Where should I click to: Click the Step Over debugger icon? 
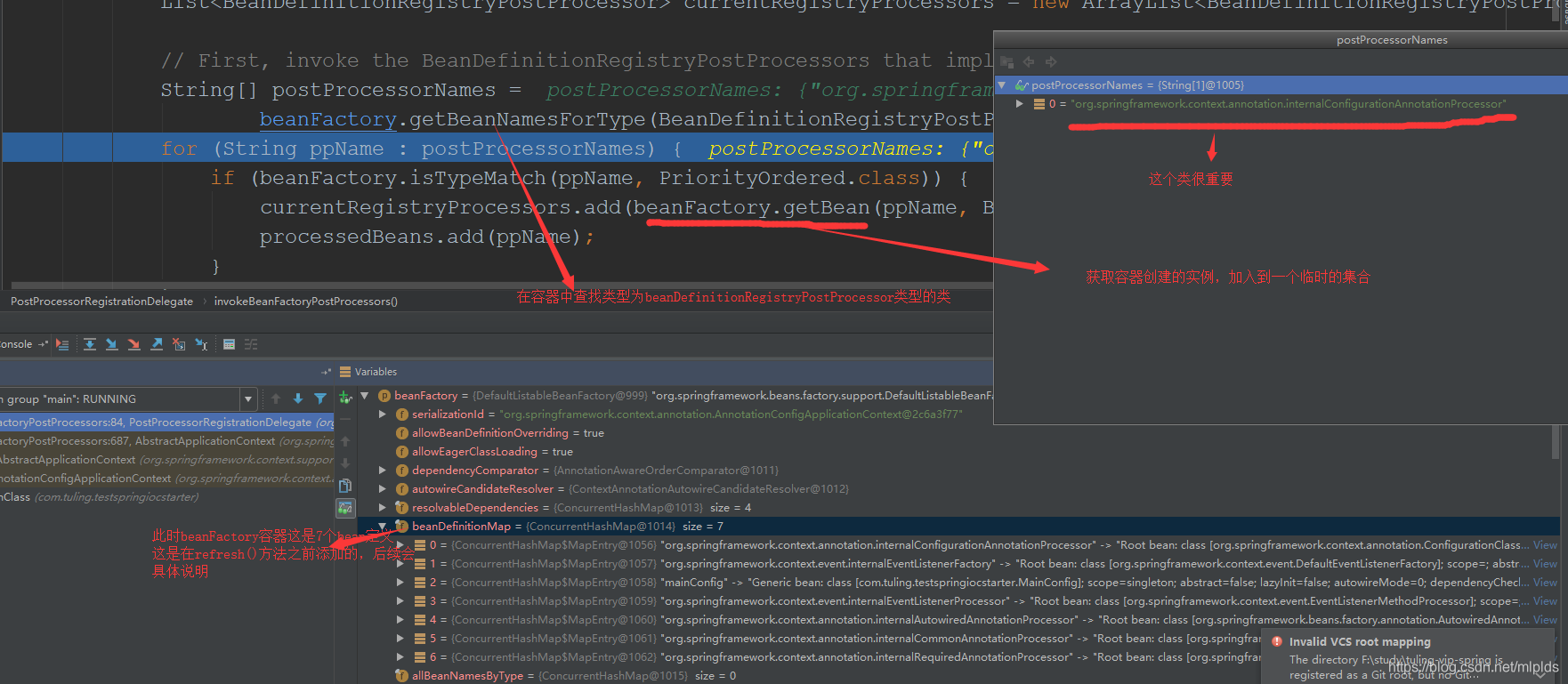tap(90, 344)
